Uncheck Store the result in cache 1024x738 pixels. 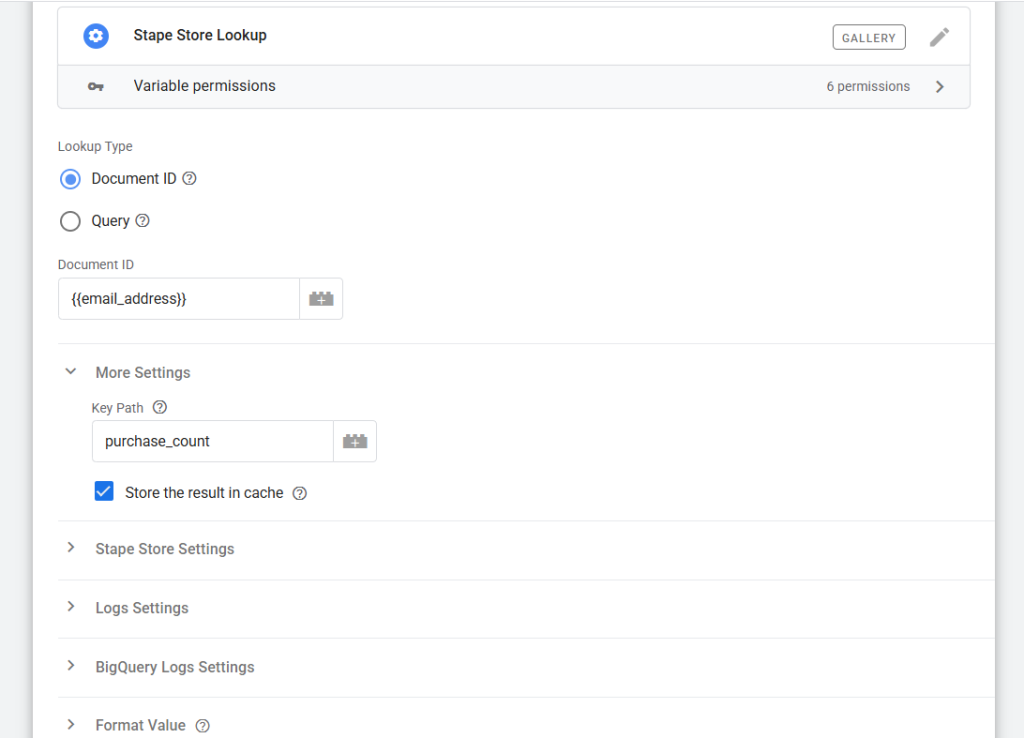[x=104, y=492]
